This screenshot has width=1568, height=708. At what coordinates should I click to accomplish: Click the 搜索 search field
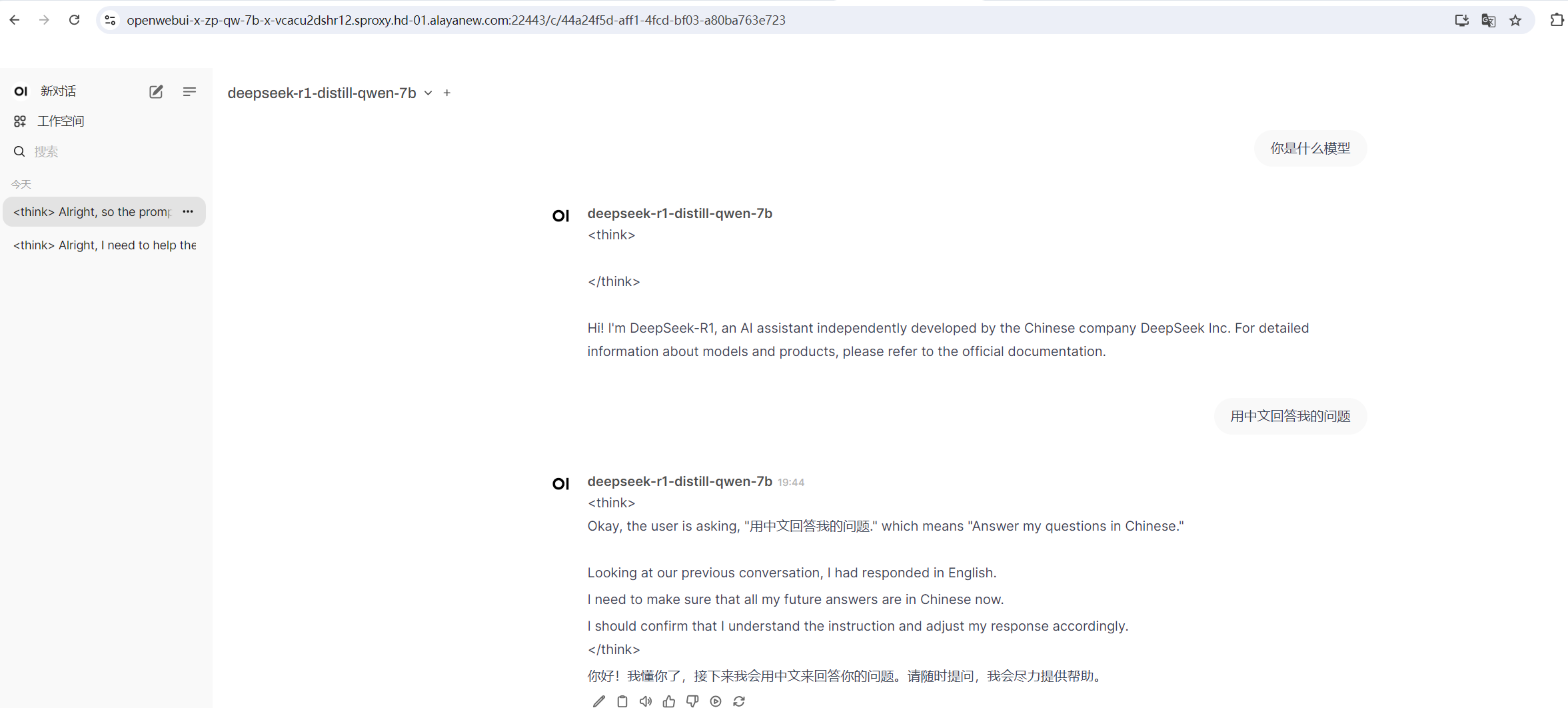[100, 152]
